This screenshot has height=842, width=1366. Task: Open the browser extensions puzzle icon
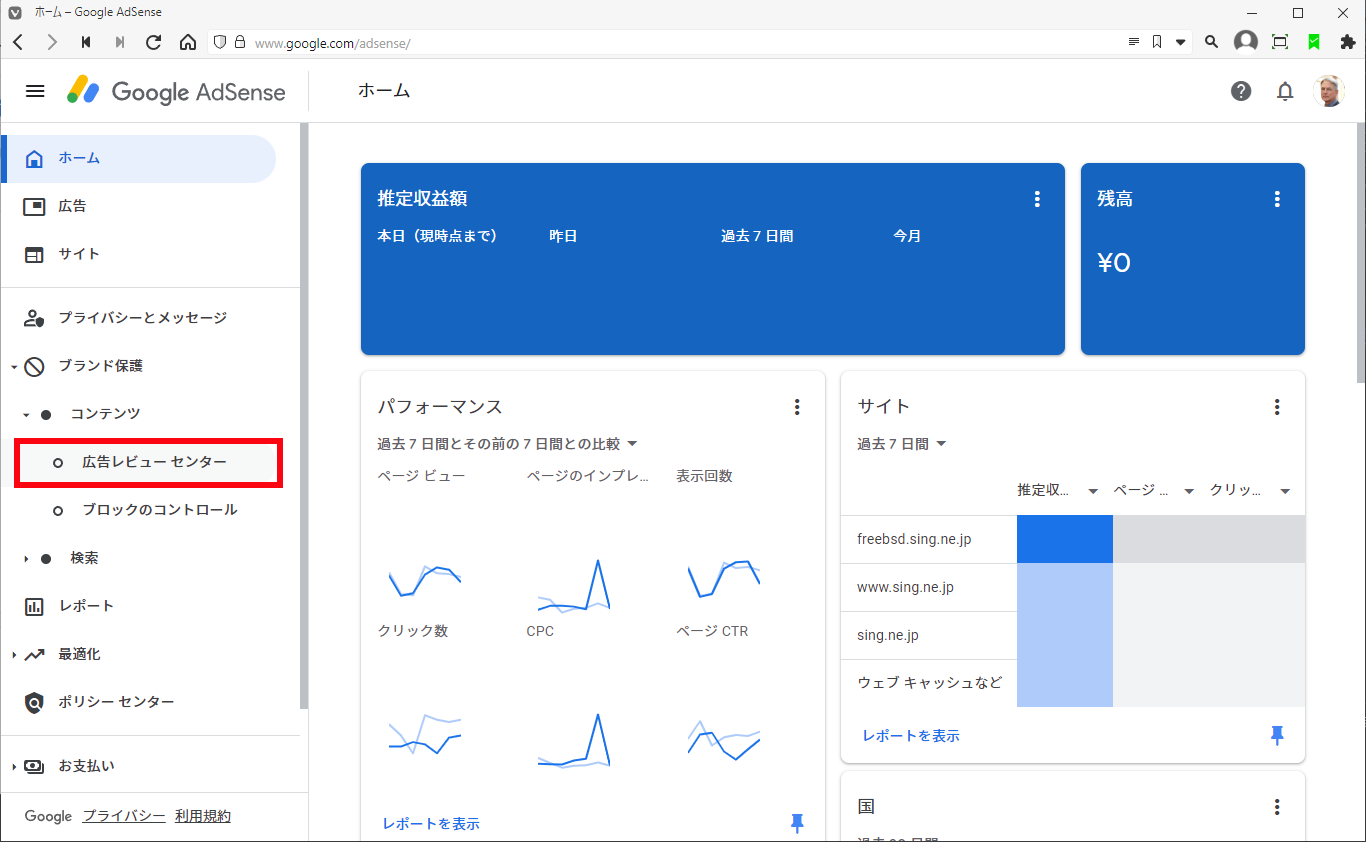(x=1347, y=42)
